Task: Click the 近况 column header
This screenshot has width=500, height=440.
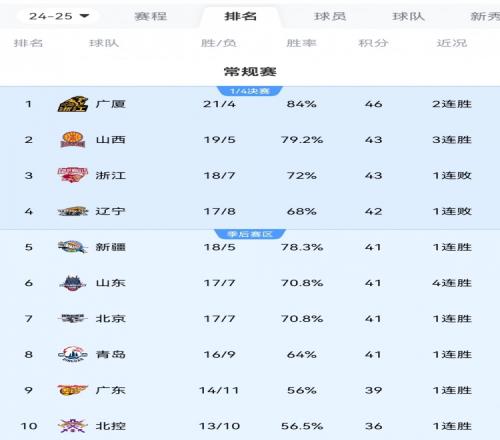Action: click(452, 43)
